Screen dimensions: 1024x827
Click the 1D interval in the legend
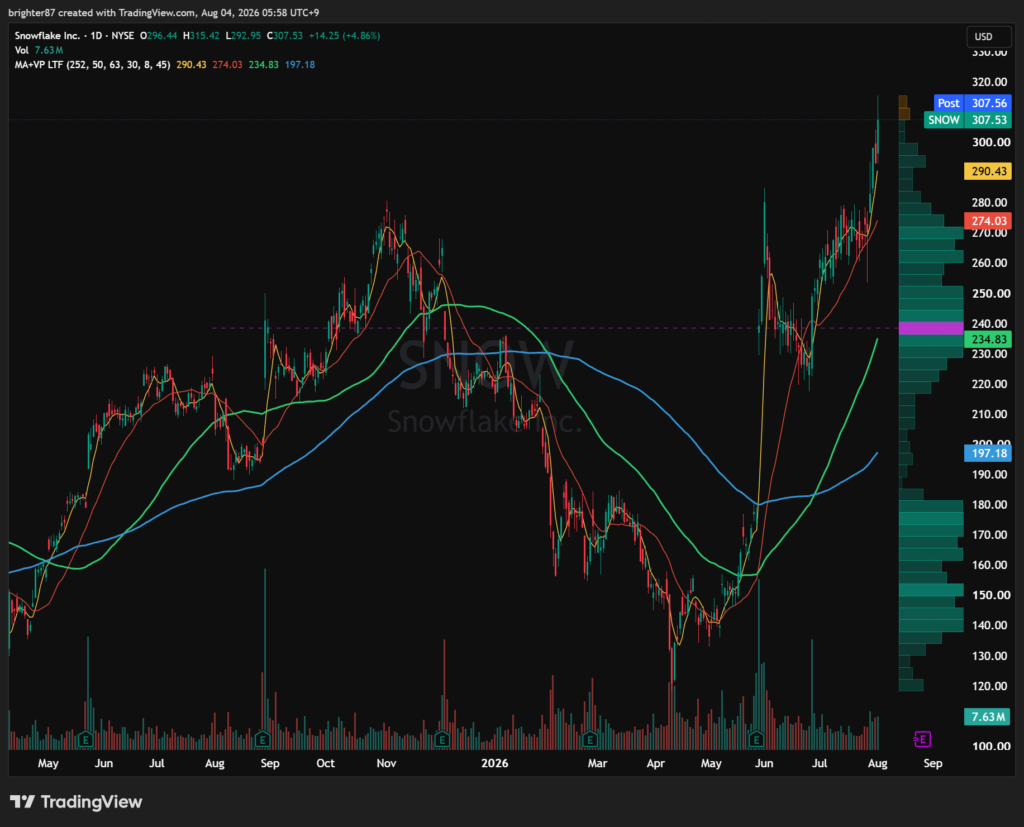[96, 35]
